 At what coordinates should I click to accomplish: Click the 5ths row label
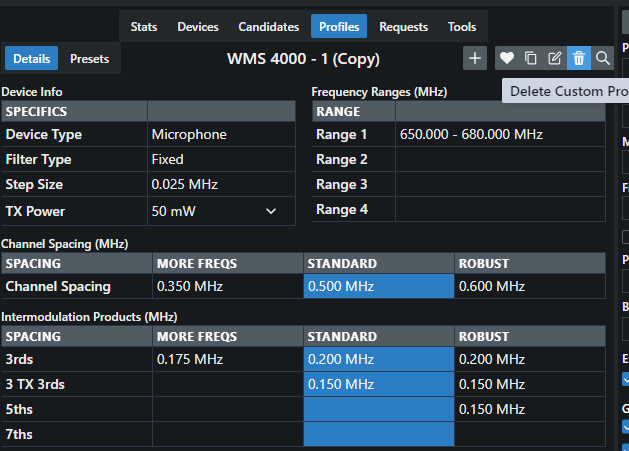click(19, 409)
